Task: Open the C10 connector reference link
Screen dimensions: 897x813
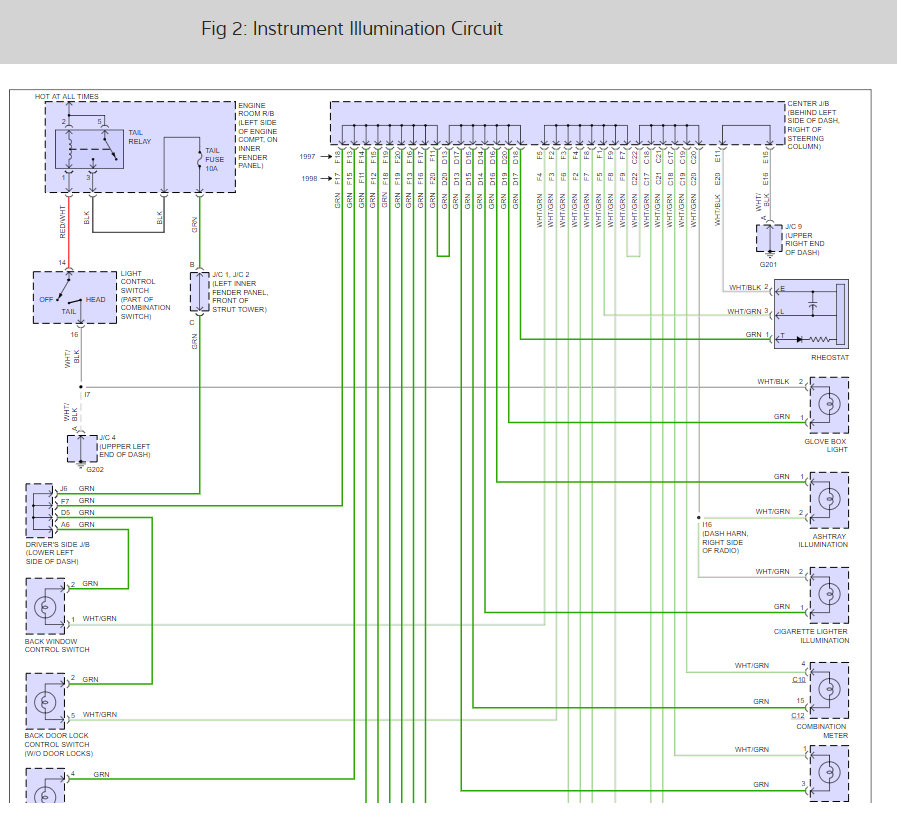Action: (799, 680)
